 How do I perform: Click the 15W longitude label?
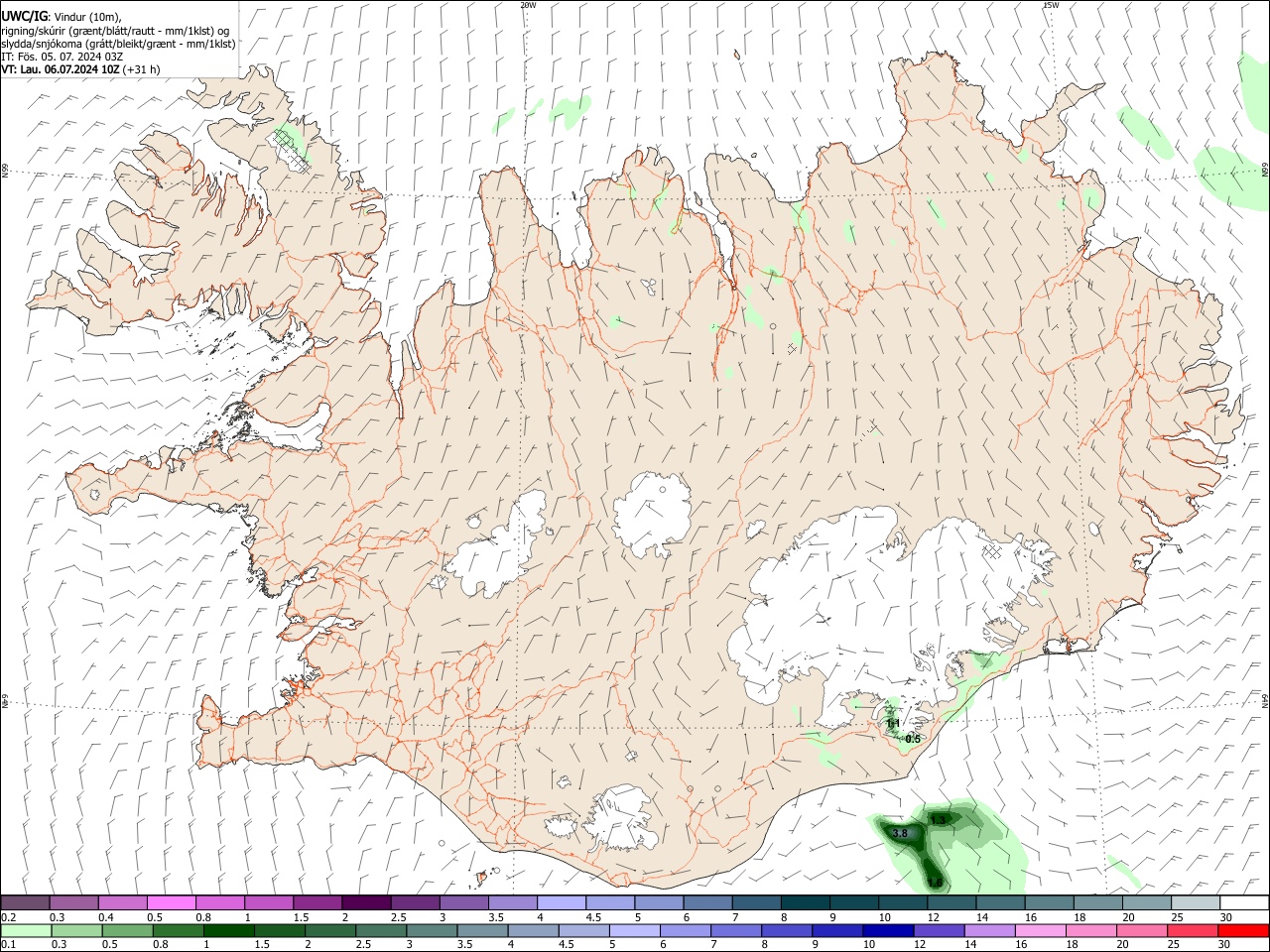1051,5
